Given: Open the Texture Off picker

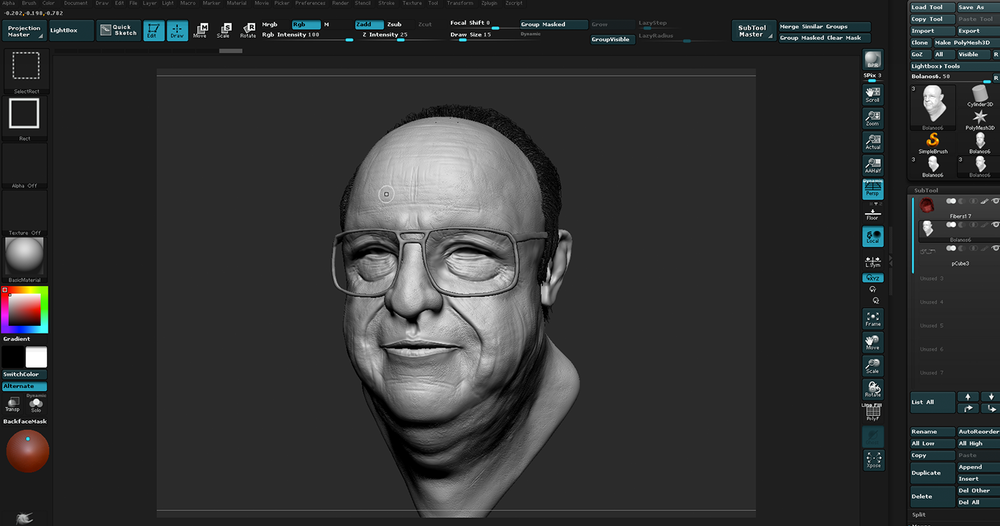Looking at the screenshot, I should pos(24,212).
